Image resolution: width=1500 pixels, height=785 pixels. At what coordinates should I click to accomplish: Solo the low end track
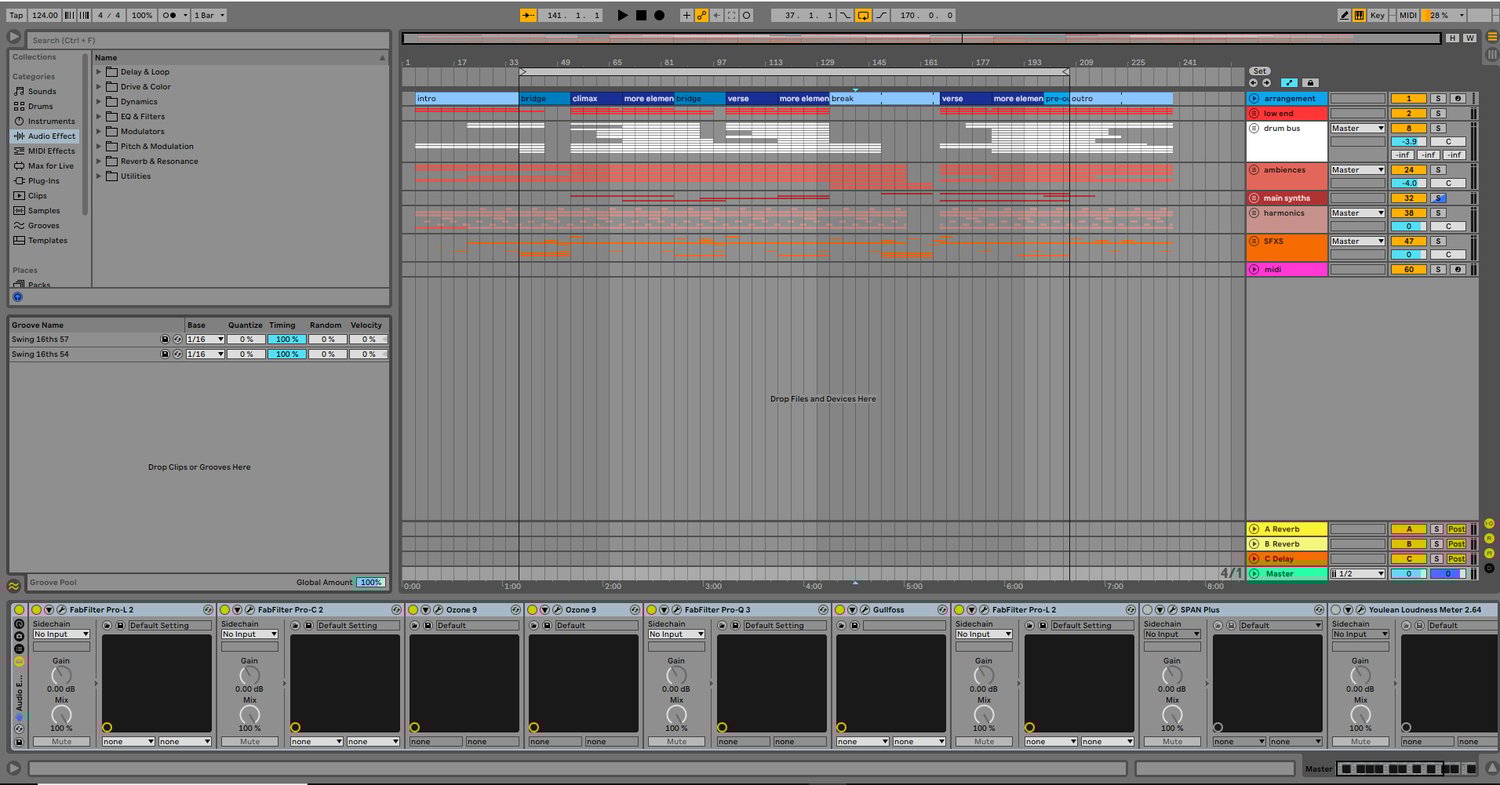1438,114
